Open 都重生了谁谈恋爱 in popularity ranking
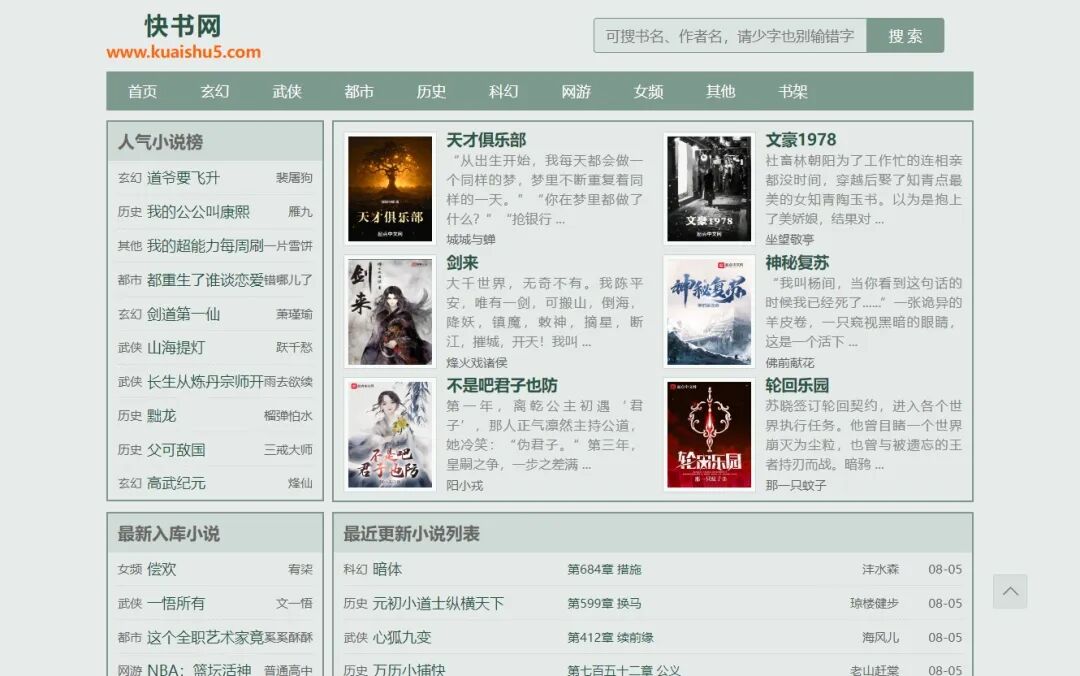 point(205,280)
